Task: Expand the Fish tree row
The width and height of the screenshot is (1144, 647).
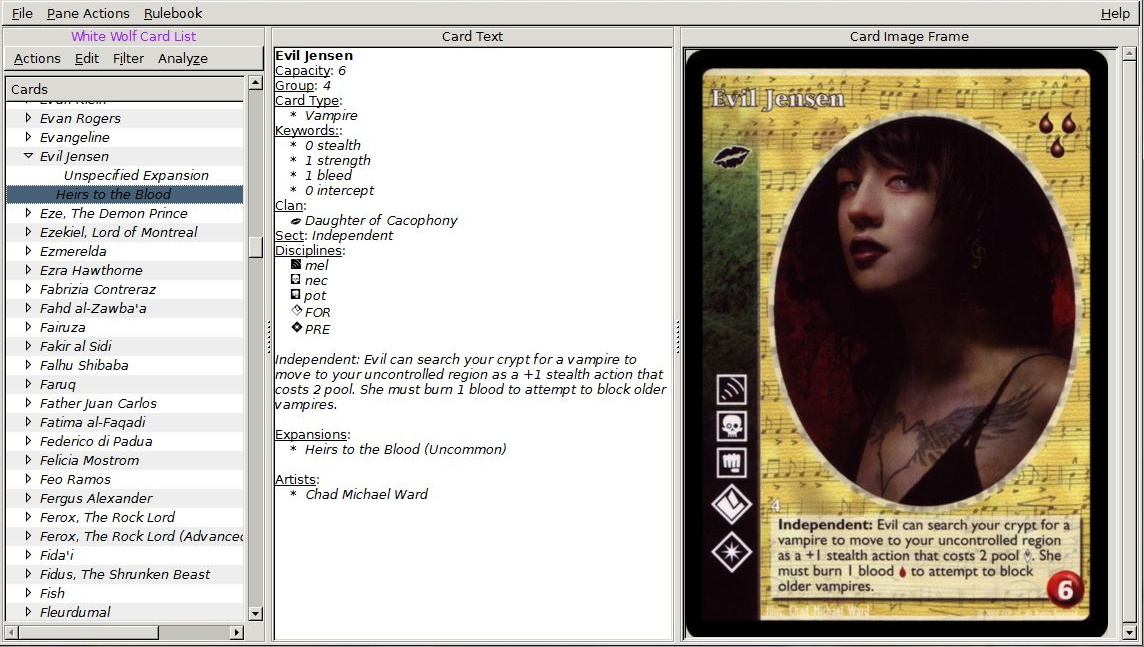Action: pos(28,592)
